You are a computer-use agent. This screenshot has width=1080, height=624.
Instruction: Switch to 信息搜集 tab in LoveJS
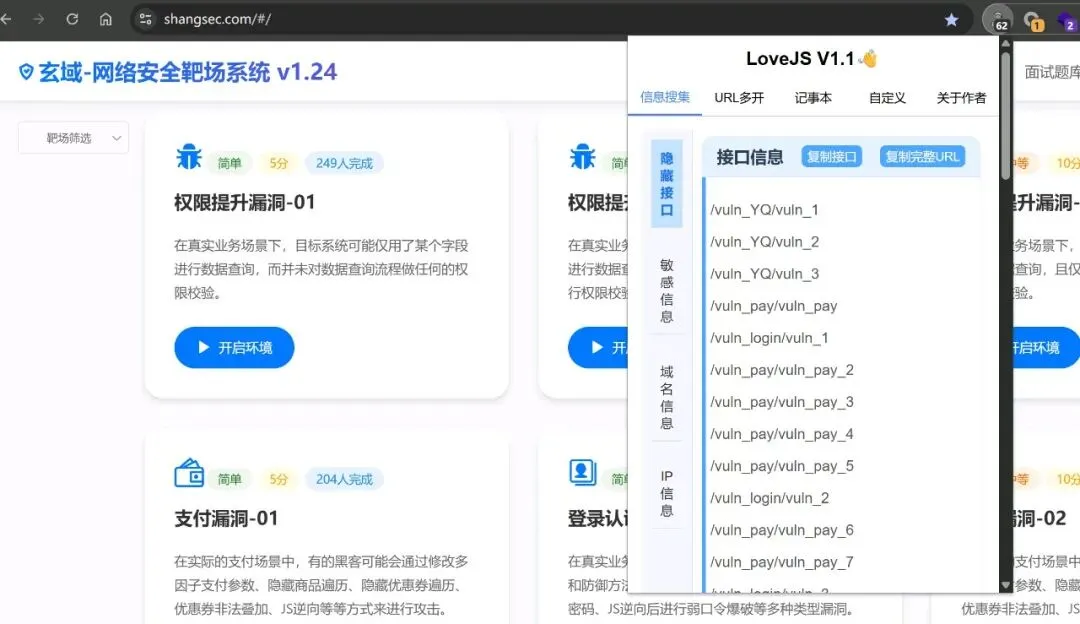pos(665,97)
